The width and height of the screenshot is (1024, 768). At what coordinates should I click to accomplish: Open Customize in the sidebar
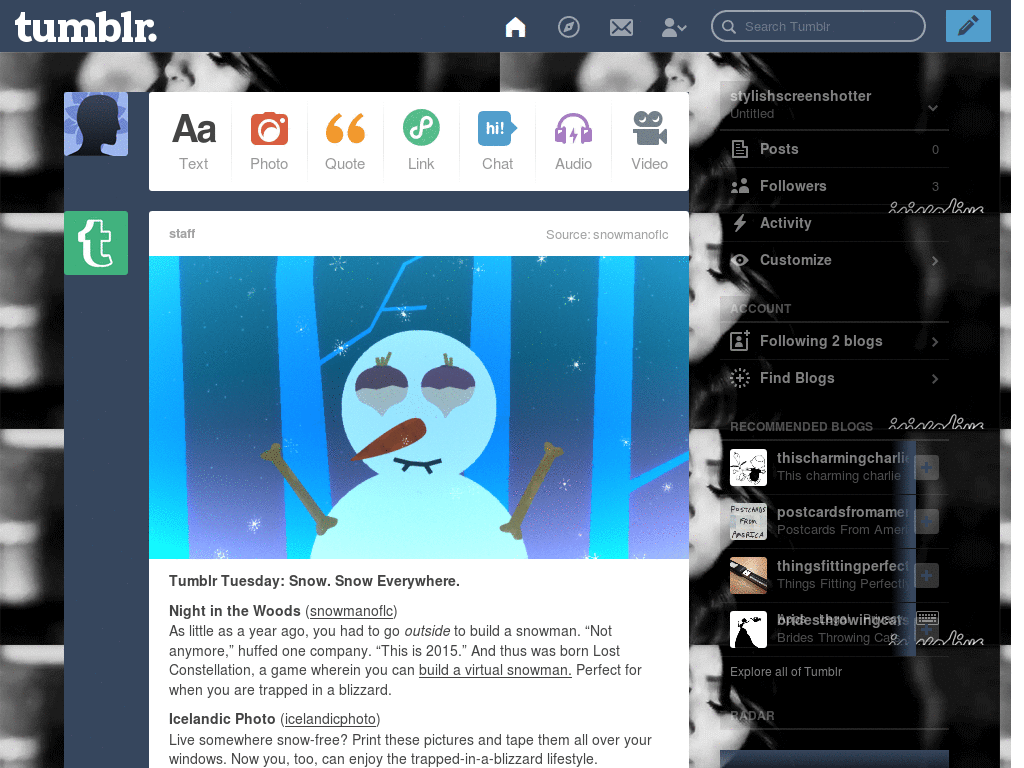(x=835, y=260)
